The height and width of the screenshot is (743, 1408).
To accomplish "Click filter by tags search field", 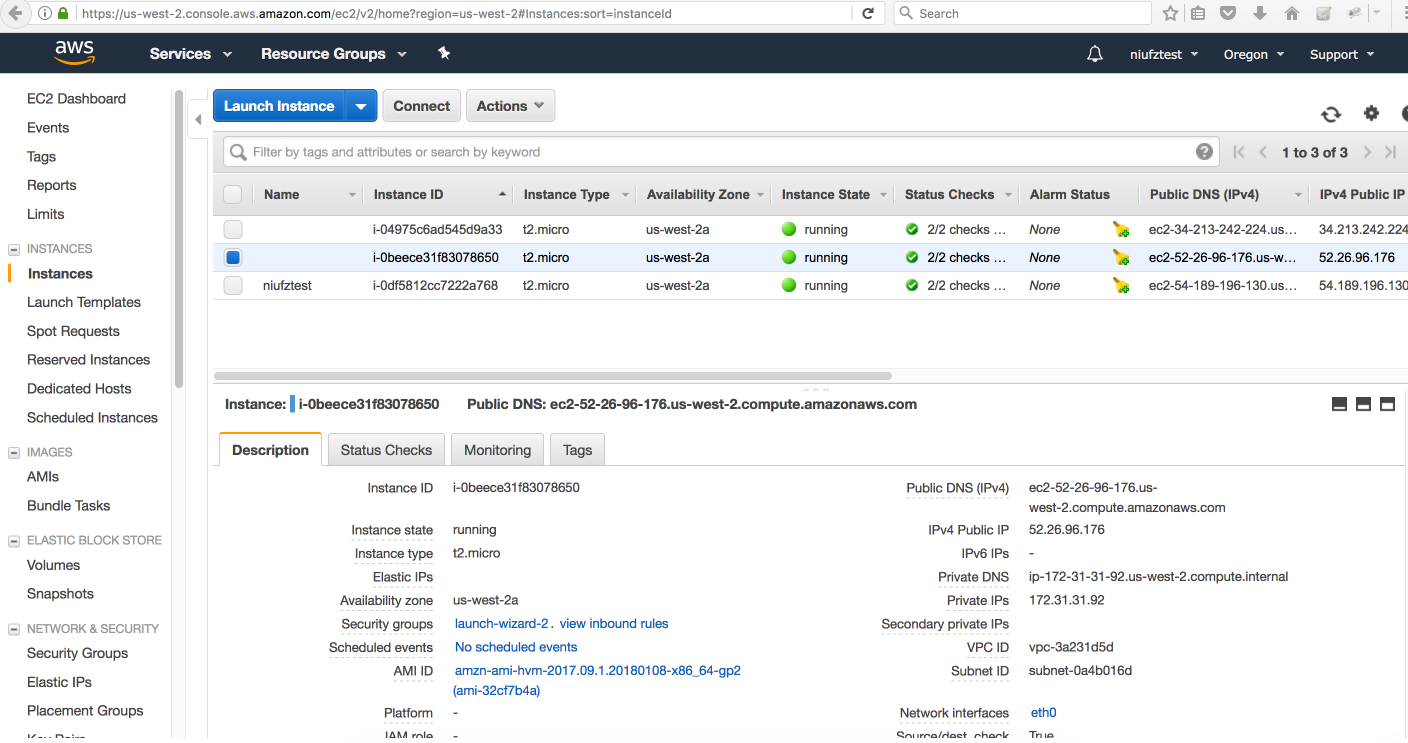I will point(720,152).
